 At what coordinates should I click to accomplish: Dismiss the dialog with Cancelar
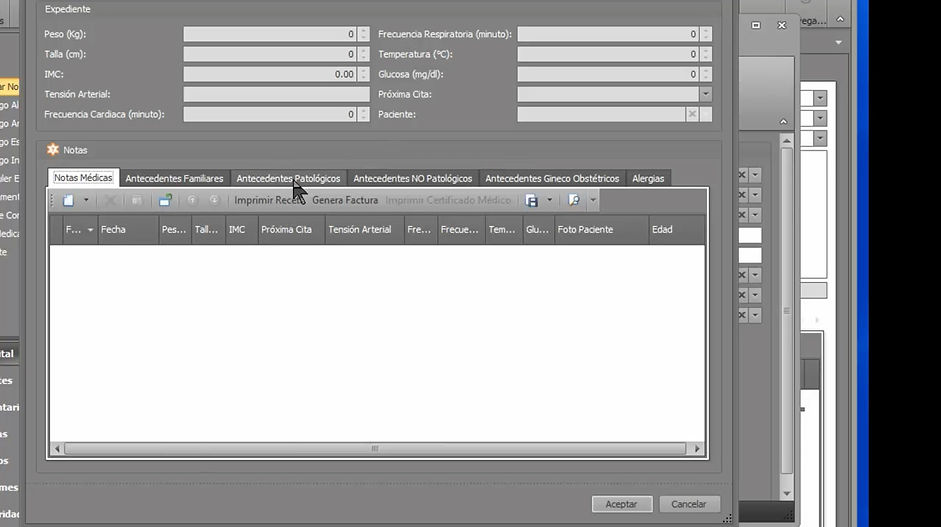pyautogui.click(x=689, y=504)
